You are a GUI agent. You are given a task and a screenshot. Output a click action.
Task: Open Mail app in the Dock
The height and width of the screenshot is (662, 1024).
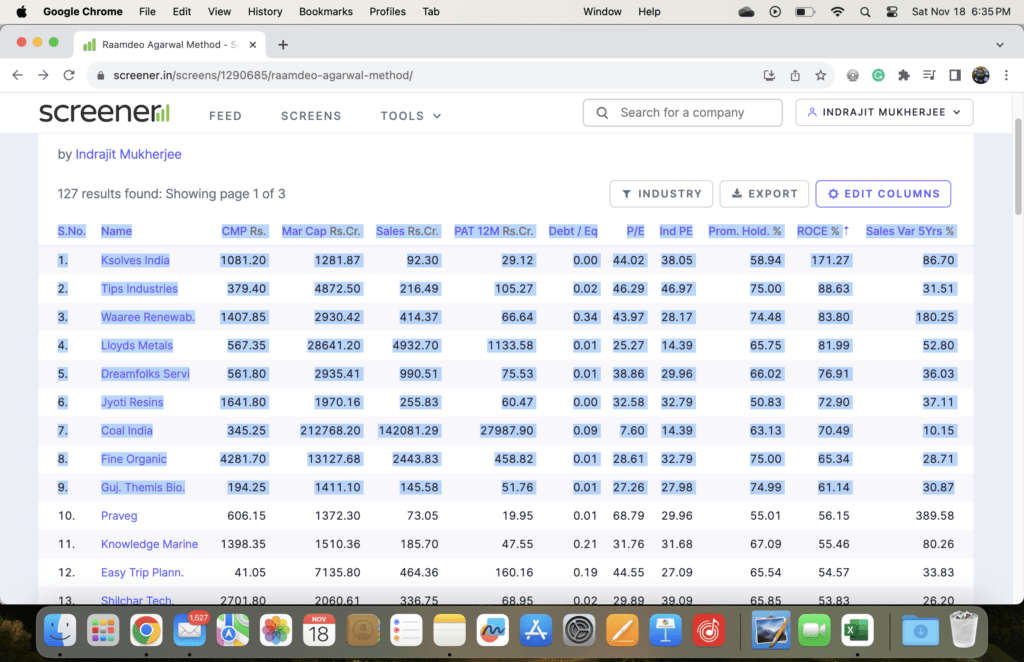[189, 631]
